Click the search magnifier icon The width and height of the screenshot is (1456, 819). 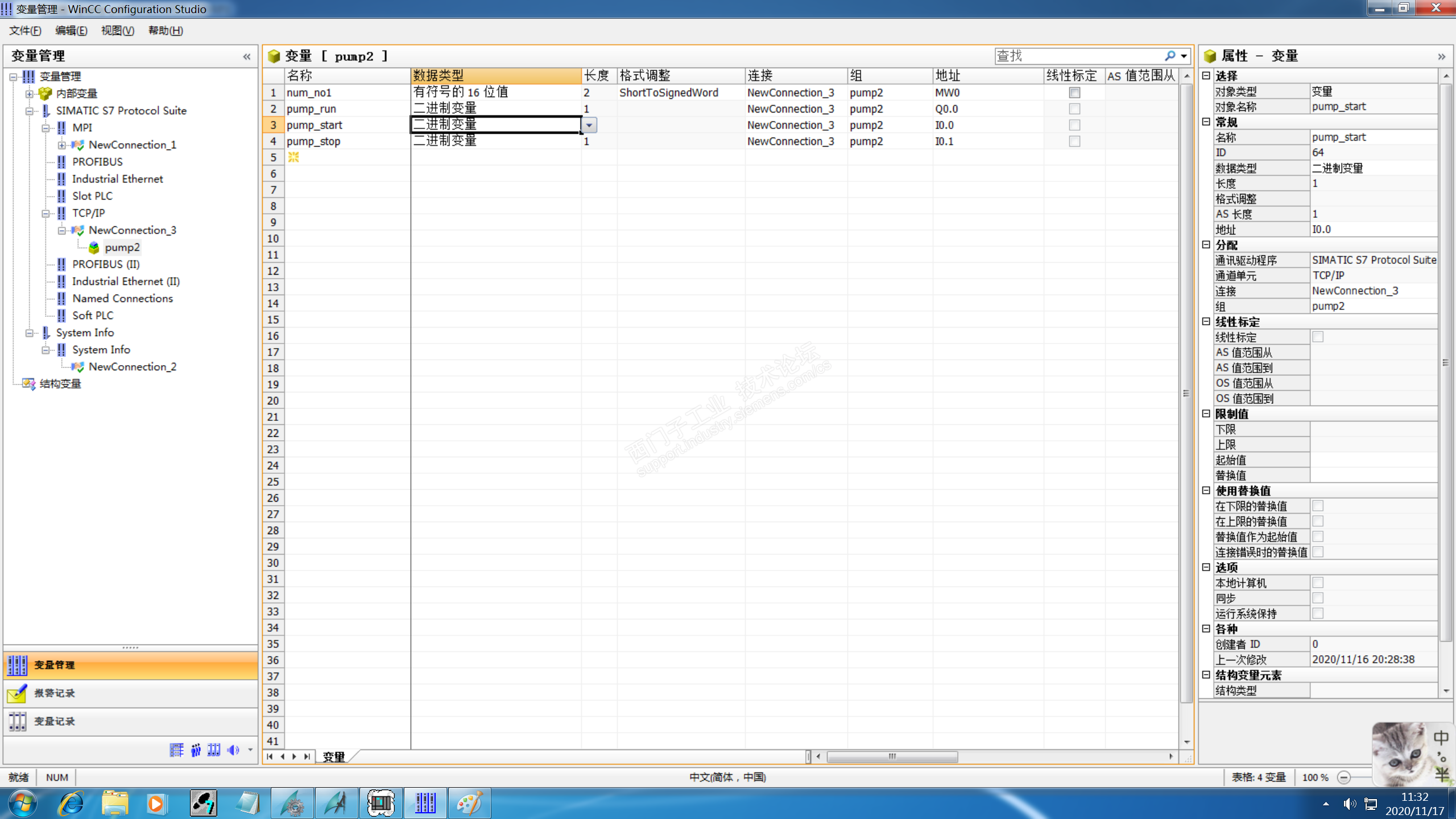coord(1169,56)
